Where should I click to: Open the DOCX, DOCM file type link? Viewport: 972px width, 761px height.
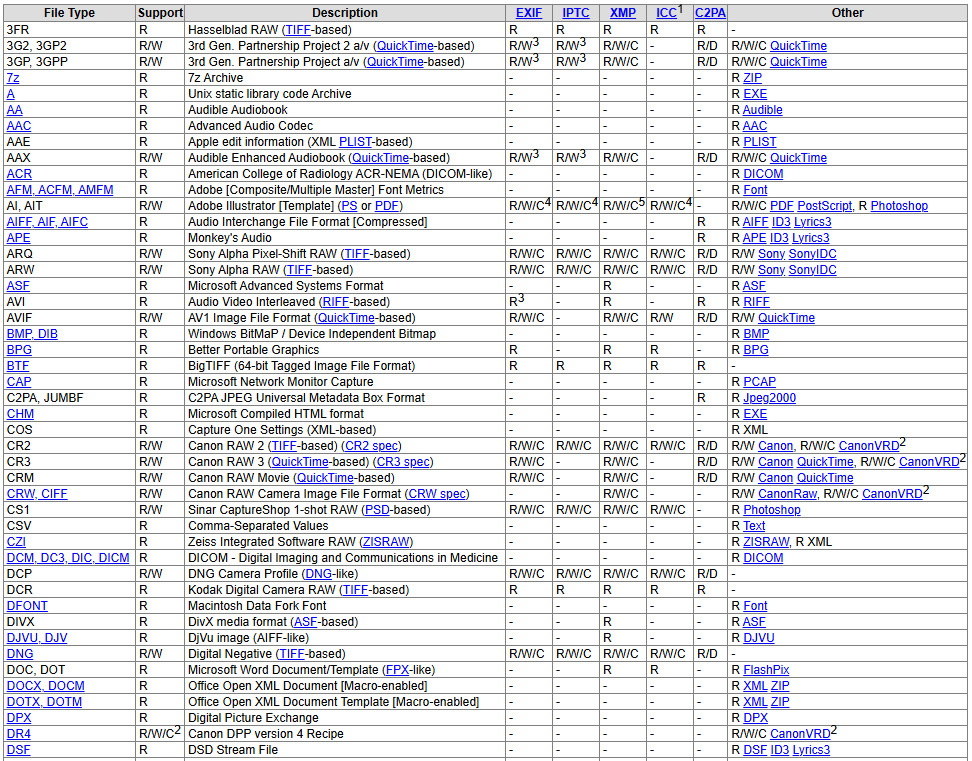(x=46, y=686)
